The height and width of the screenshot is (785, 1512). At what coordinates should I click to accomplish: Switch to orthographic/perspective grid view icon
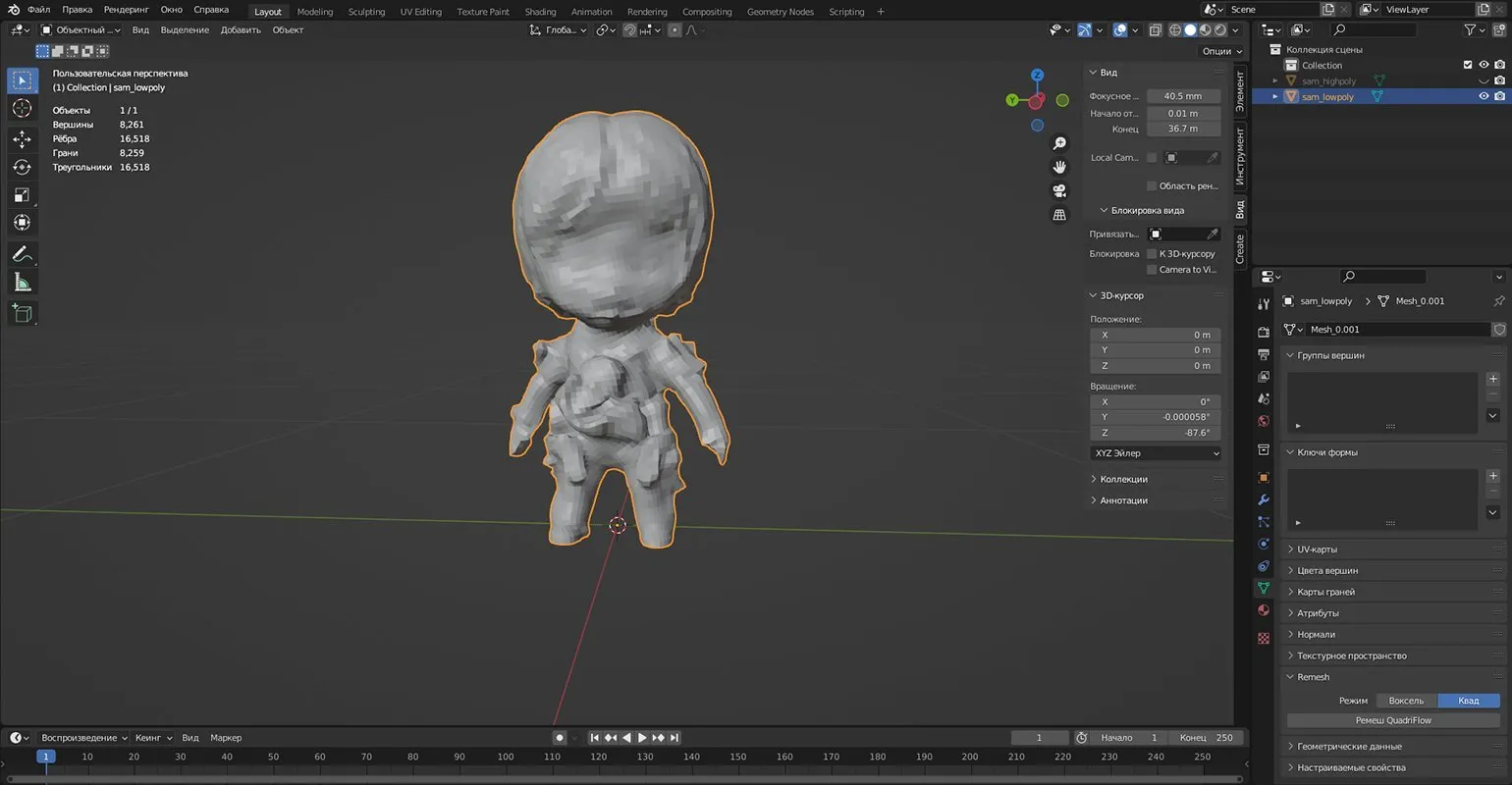point(1059,214)
